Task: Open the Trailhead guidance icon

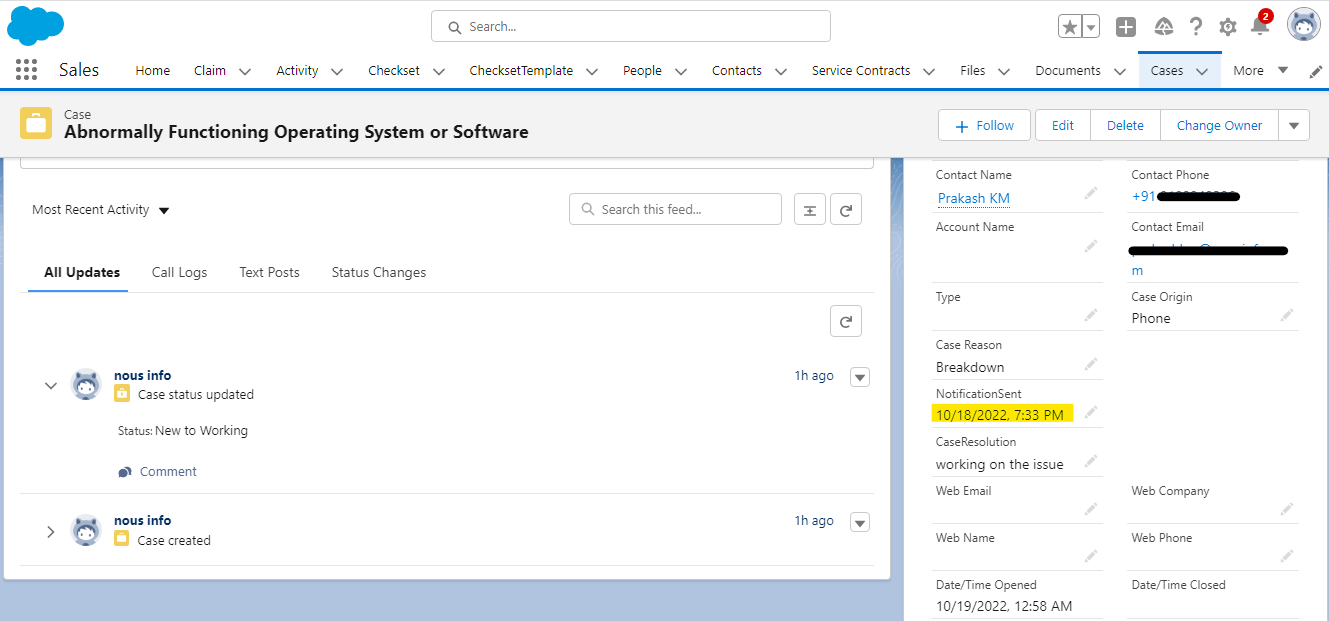Action: [x=1163, y=27]
